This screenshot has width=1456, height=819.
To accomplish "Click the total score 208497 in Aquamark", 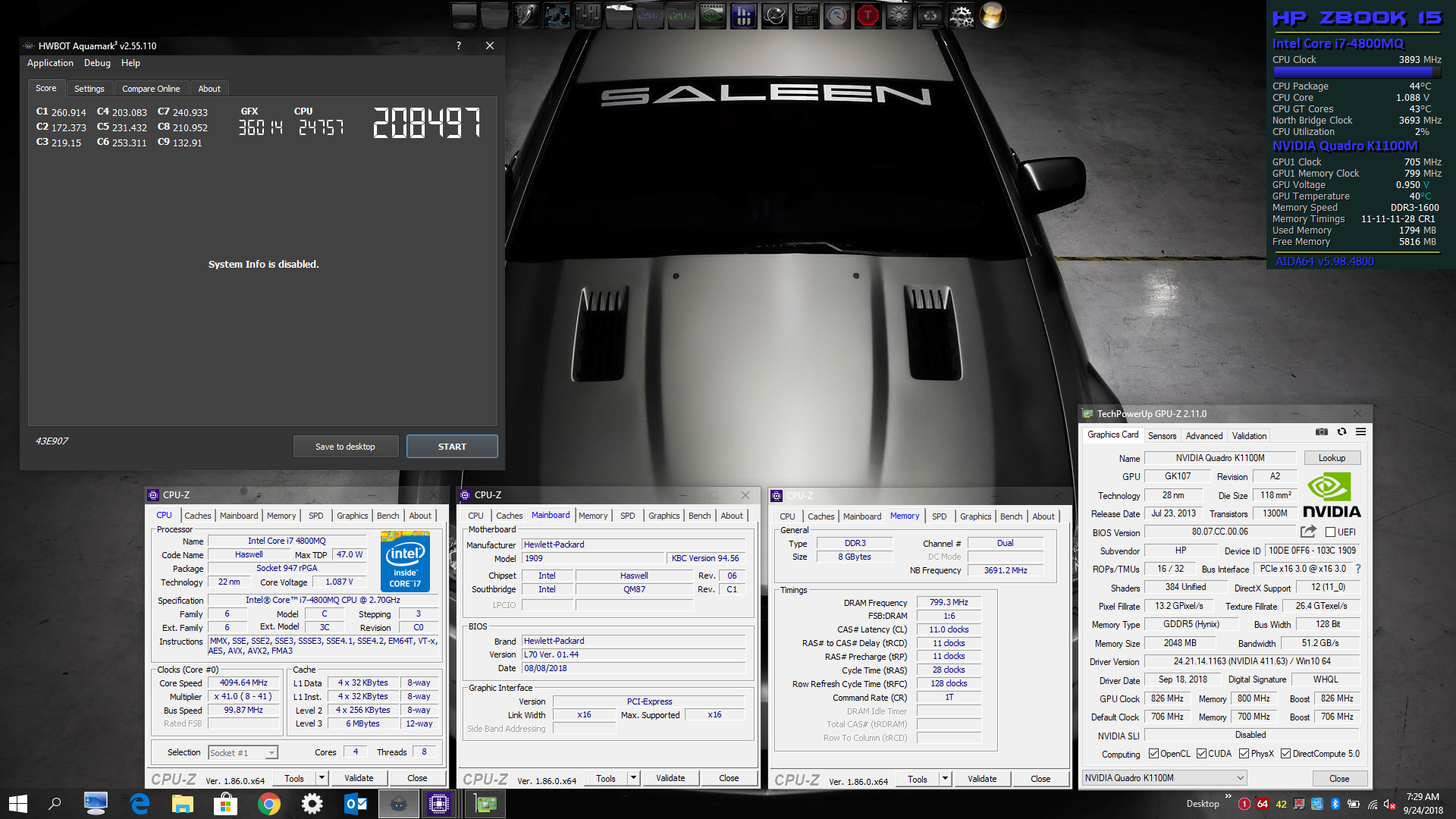I will (x=427, y=122).
